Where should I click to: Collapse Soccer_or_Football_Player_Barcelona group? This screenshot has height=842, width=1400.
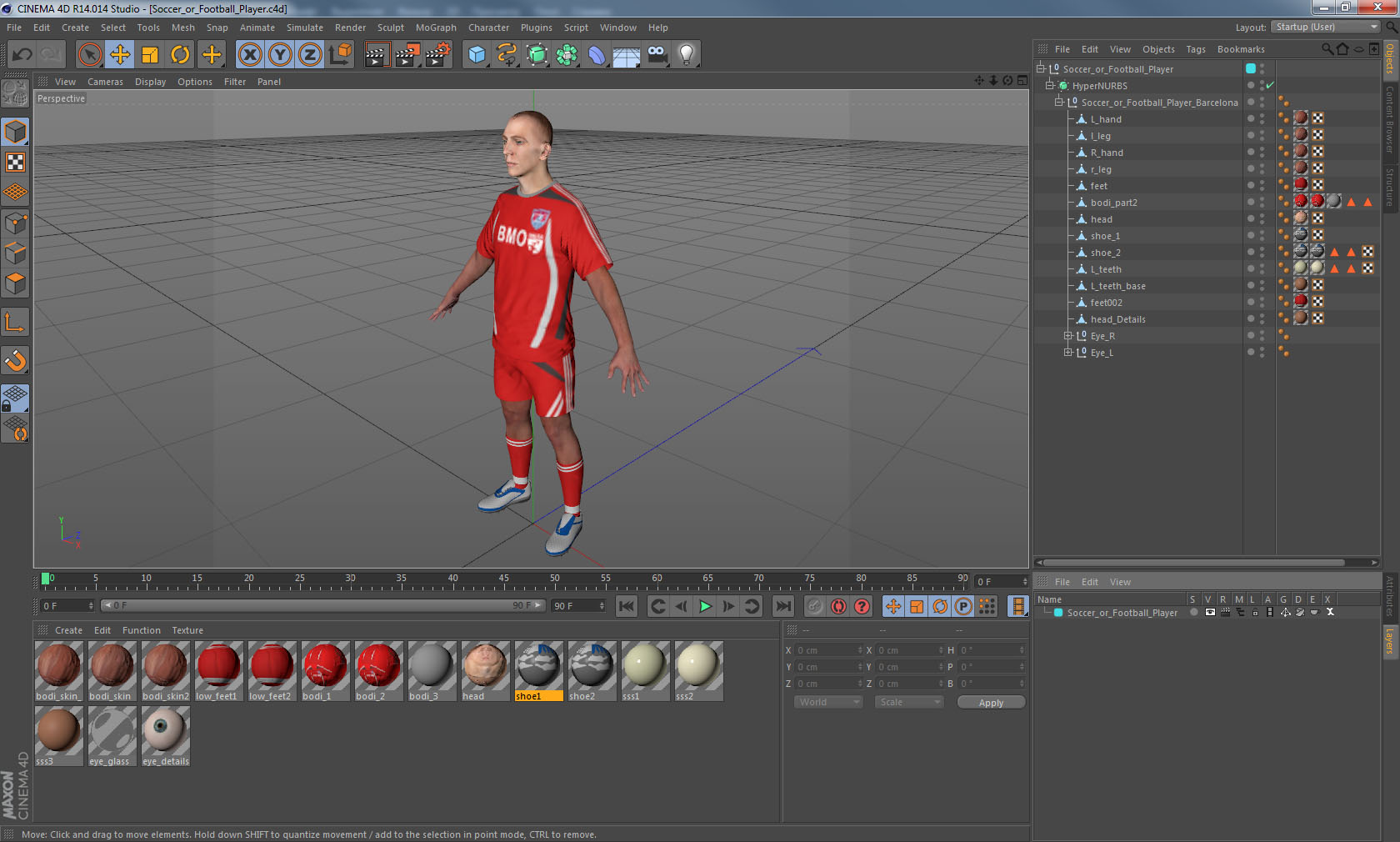1059,103
